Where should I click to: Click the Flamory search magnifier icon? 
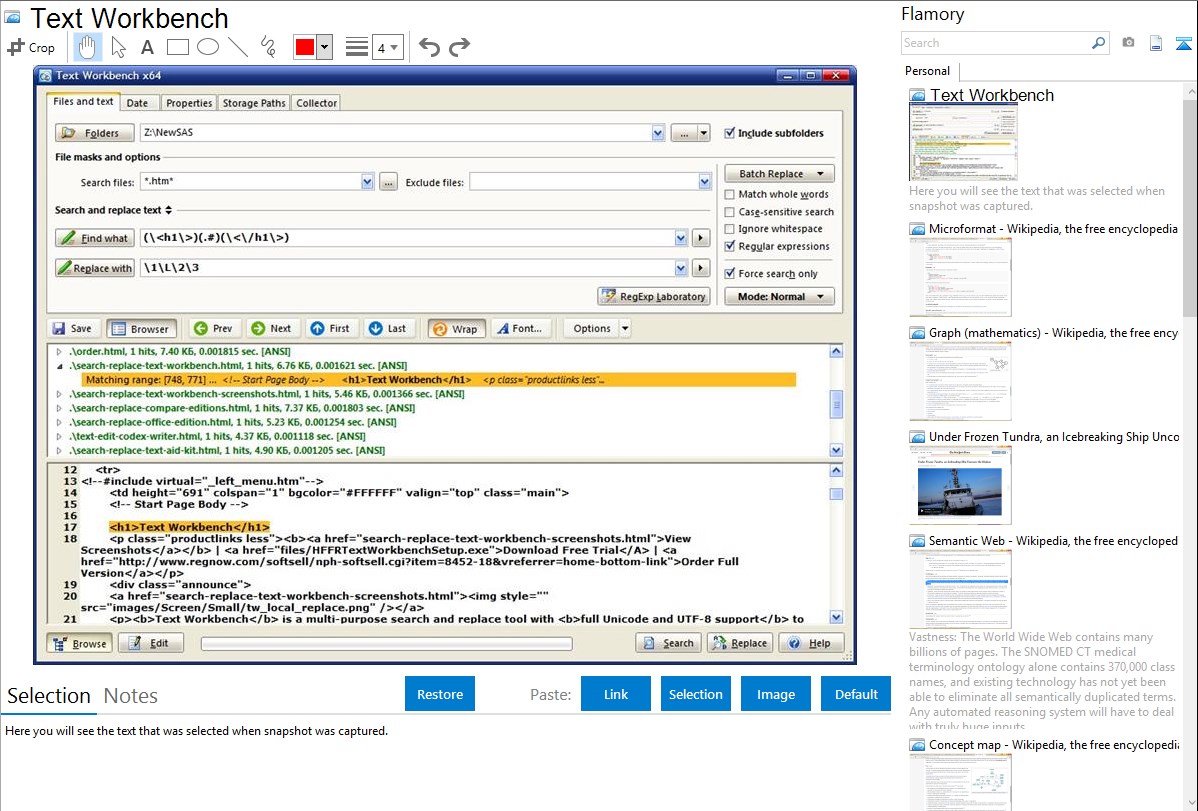1098,43
